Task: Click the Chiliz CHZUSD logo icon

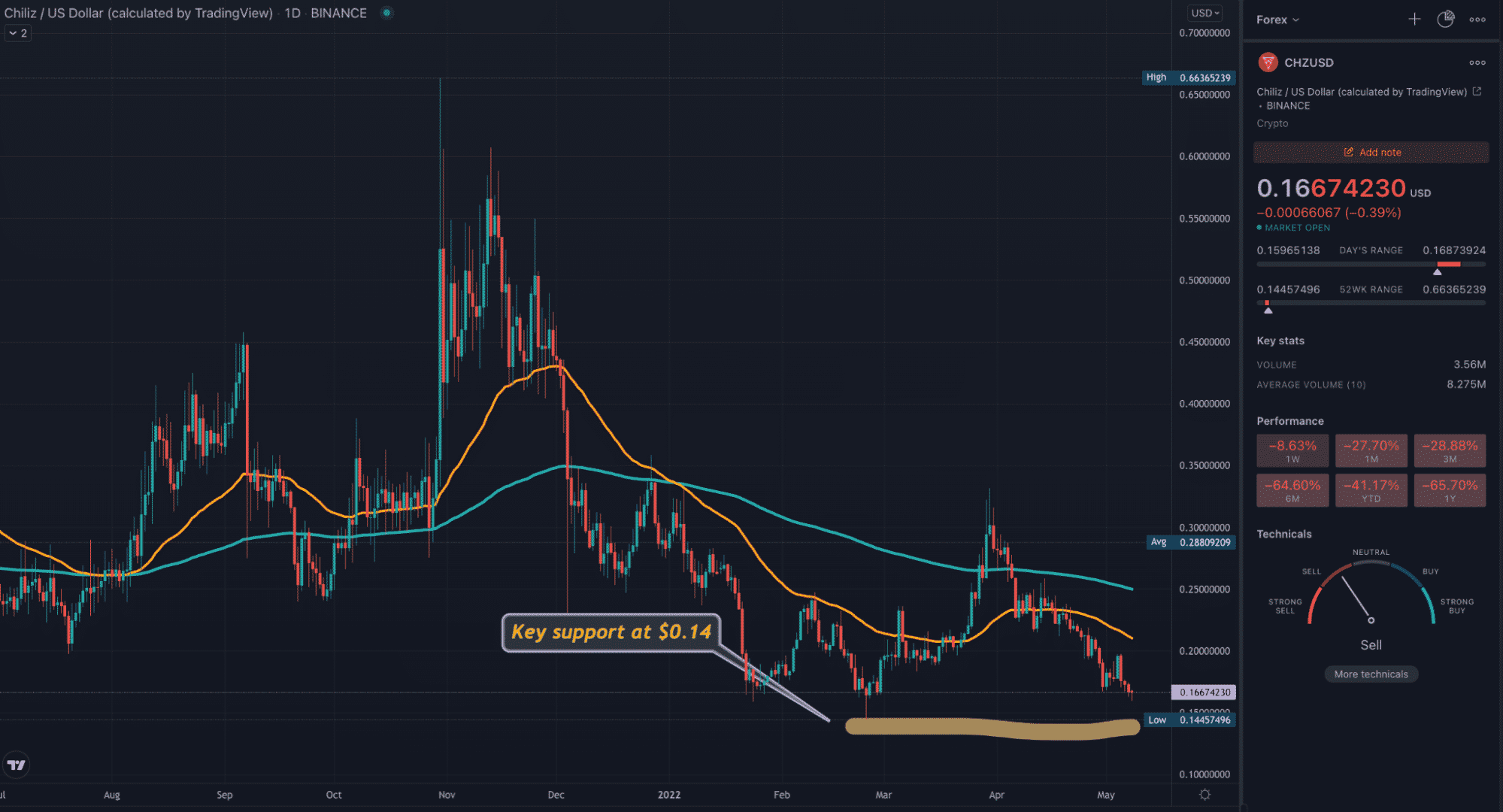Action: coord(1268,62)
